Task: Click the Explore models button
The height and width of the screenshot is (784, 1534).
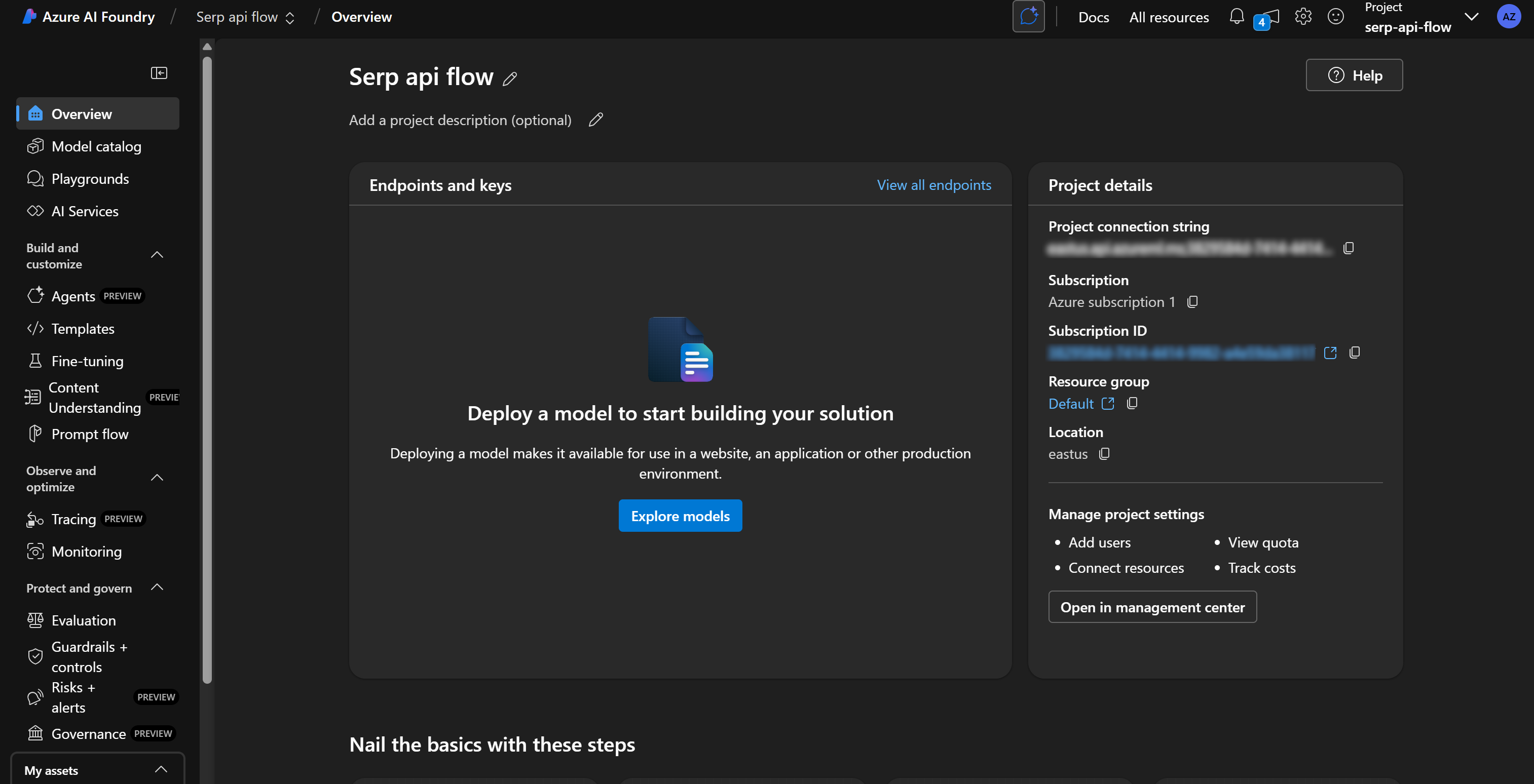Action: coord(680,516)
